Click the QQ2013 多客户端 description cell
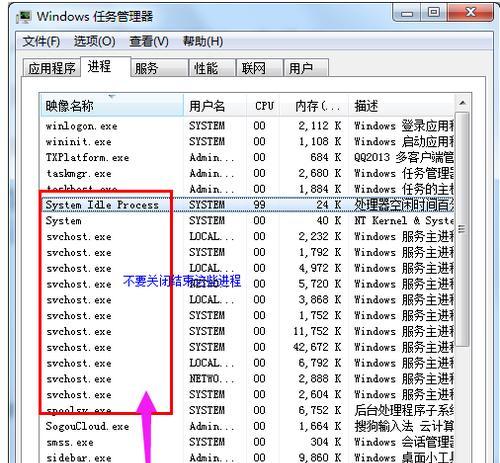 [x=404, y=157]
